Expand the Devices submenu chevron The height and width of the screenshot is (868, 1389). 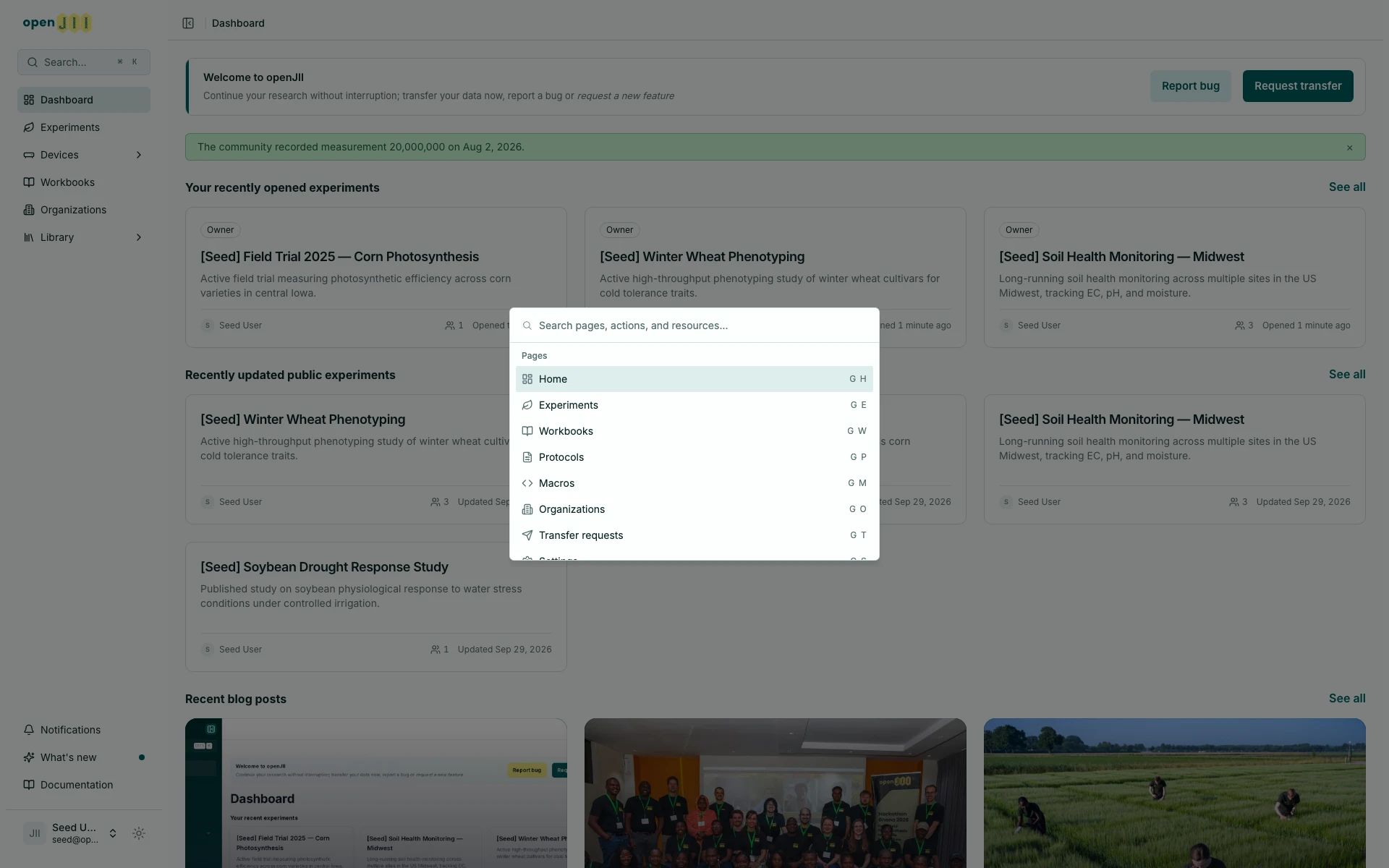tap(139, 155)
